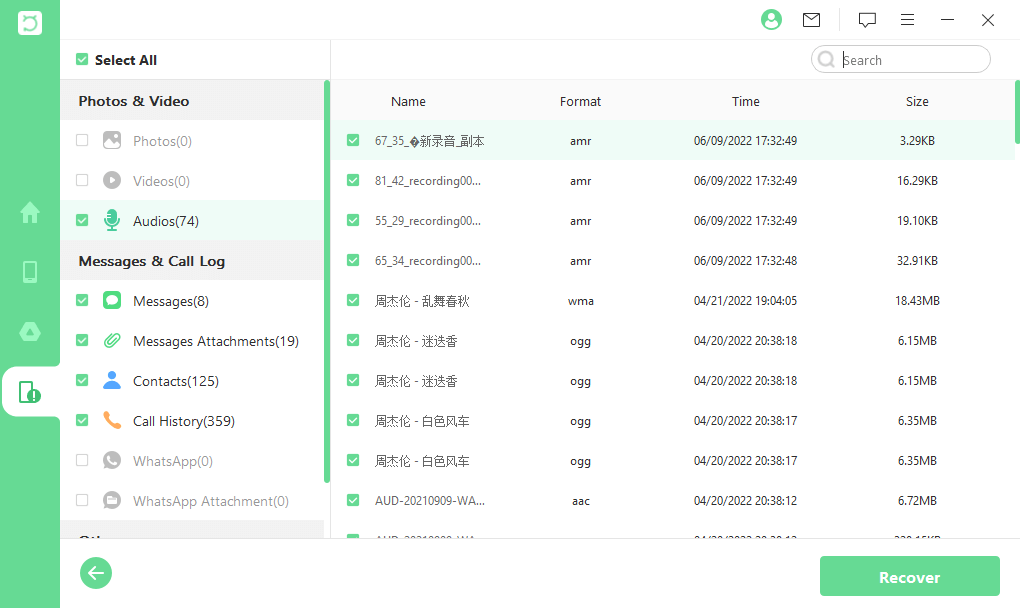Viewport: 1020px width, 608px height.
Task: Open the hamburger menu icon
Action: pyautogui.click(x=907, y=20)
